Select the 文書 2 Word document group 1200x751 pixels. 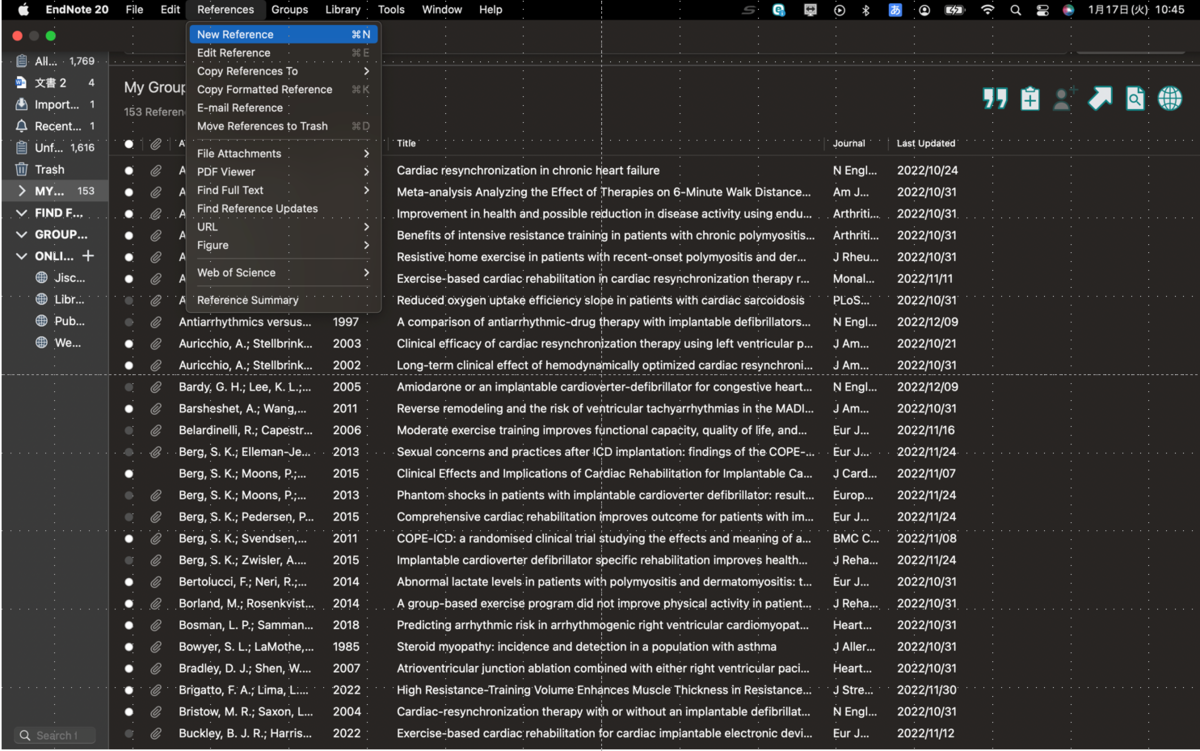(x=55, y=83)
